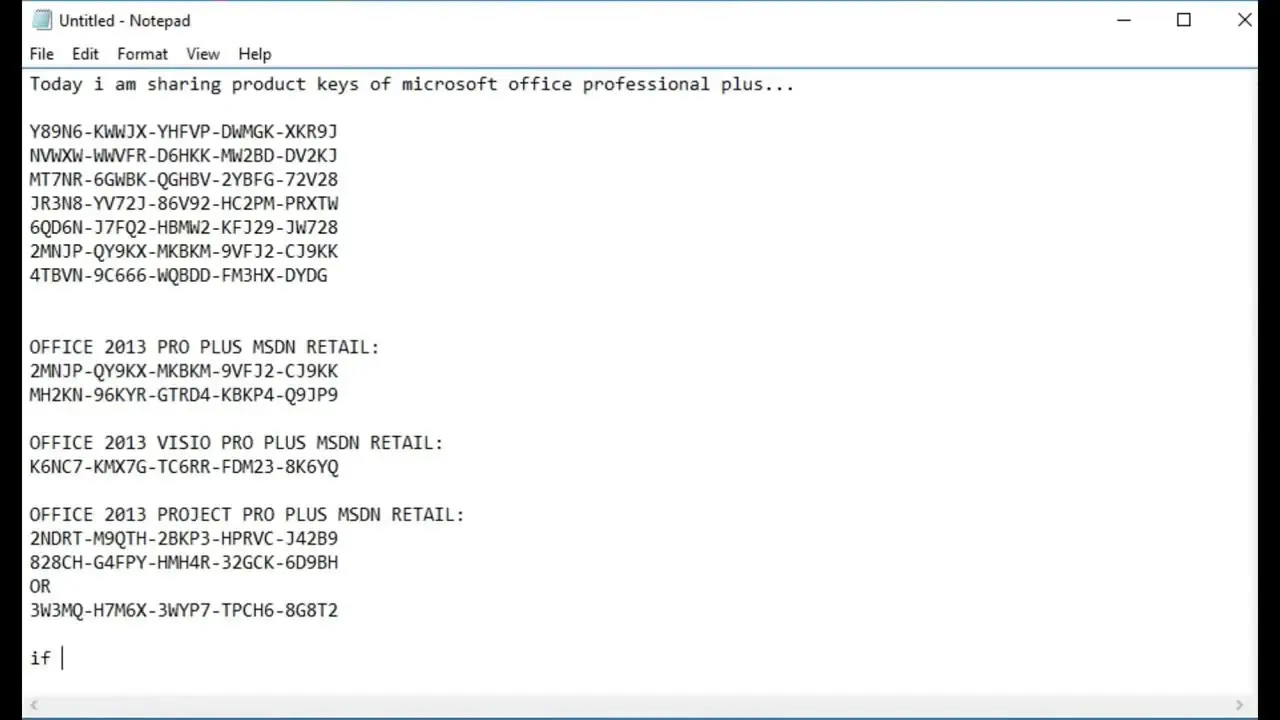This screenshot has width=1280, height=720.
Task: Click the Notepad icon in the title bar
Action: coord(42,20)
